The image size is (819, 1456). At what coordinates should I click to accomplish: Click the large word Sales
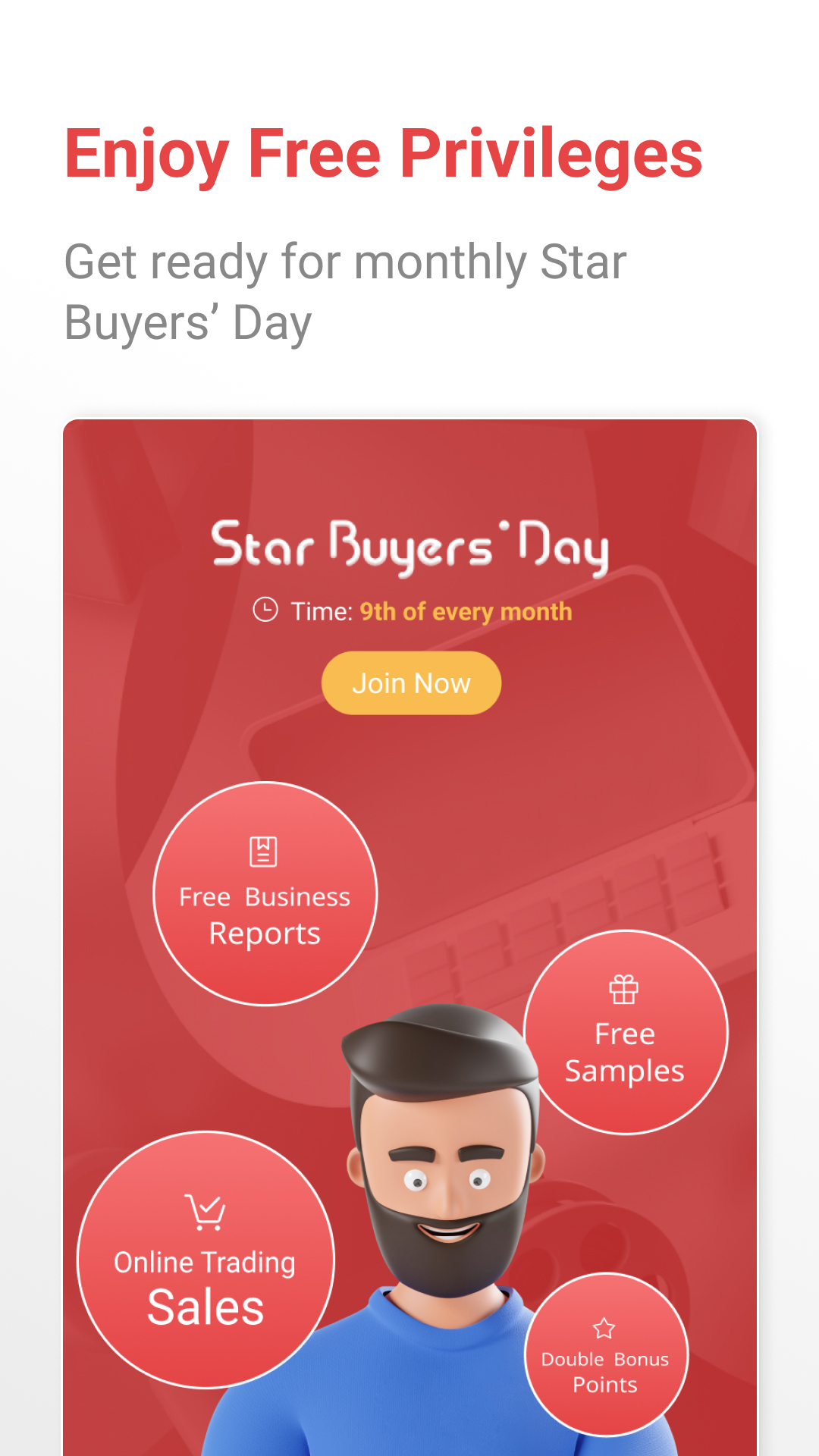206,1308
